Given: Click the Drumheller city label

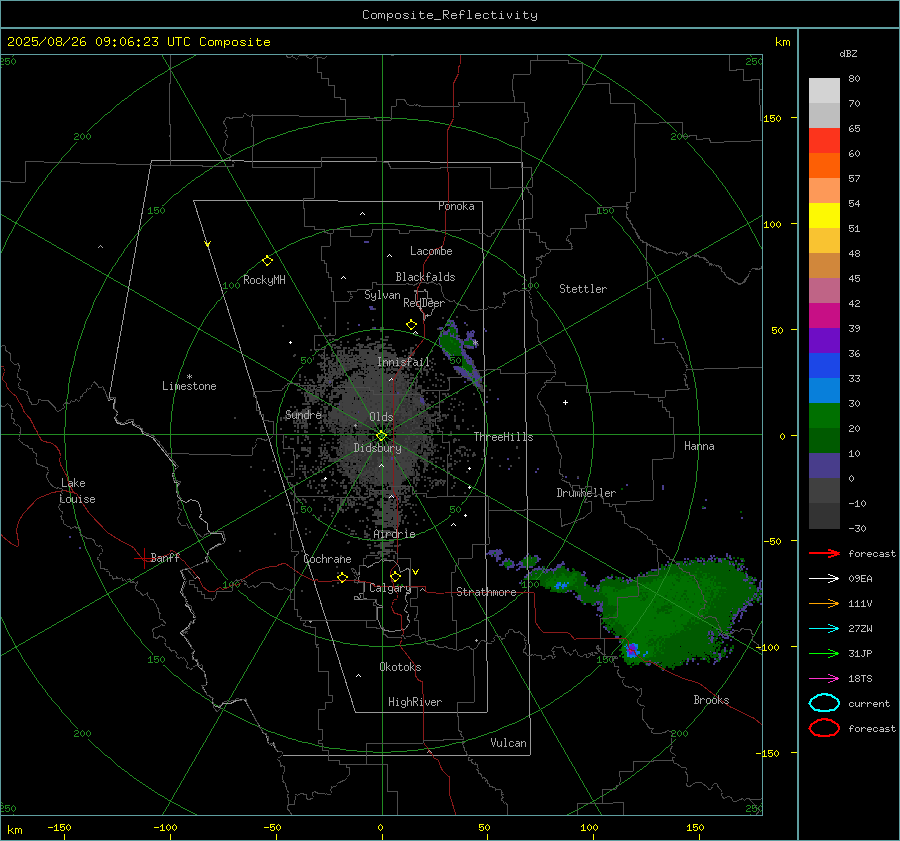Looking at the screenshot, I should 586,493.
